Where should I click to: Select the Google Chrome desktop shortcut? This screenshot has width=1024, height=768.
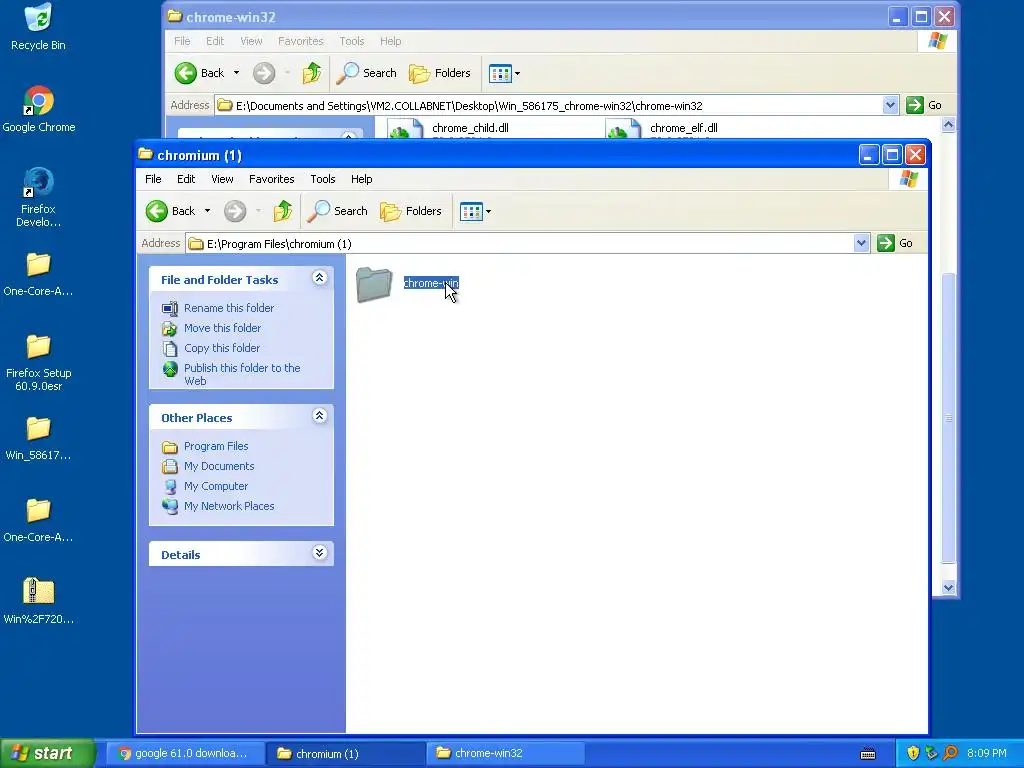click(x=39, y=109)
